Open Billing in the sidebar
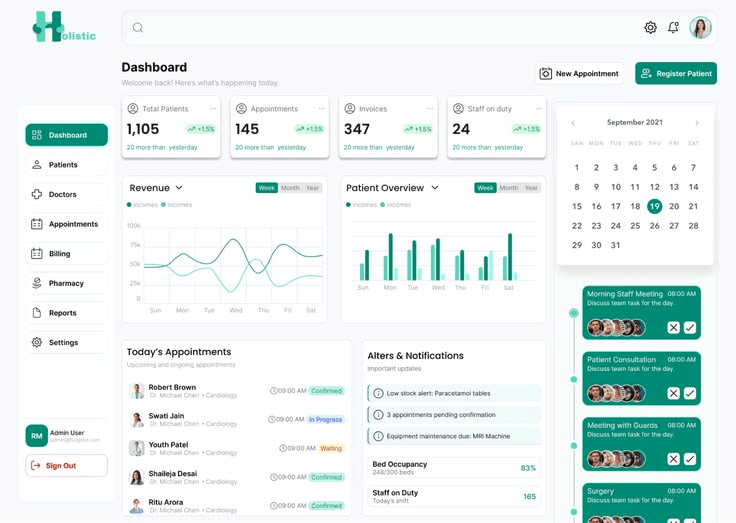This screenshot has width=736, height=523. [66, 254]
